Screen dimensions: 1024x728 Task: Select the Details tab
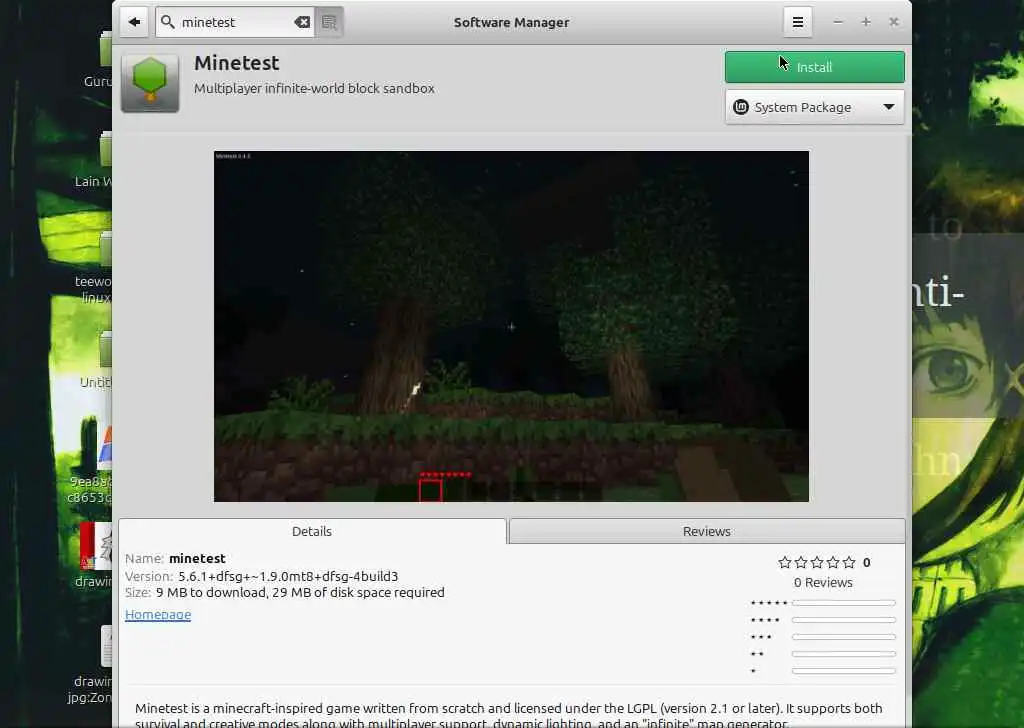pyautogui.click(x=312, y=531)
